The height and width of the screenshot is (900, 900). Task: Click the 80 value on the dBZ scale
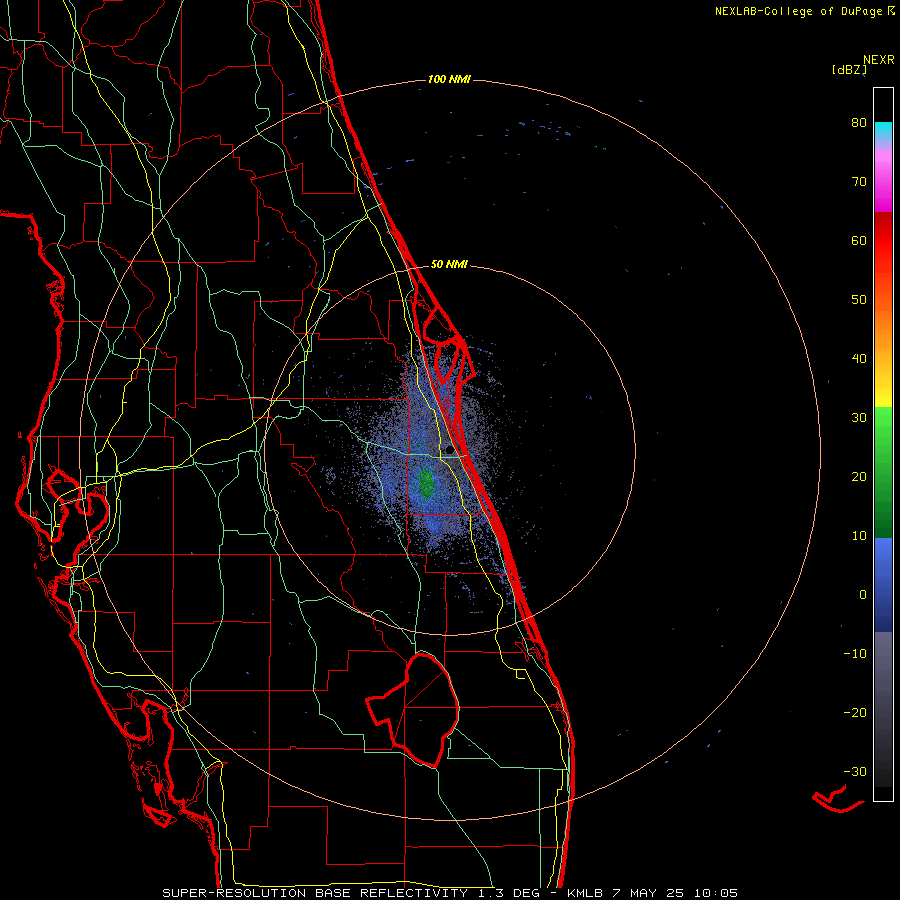tap(859, 122)
